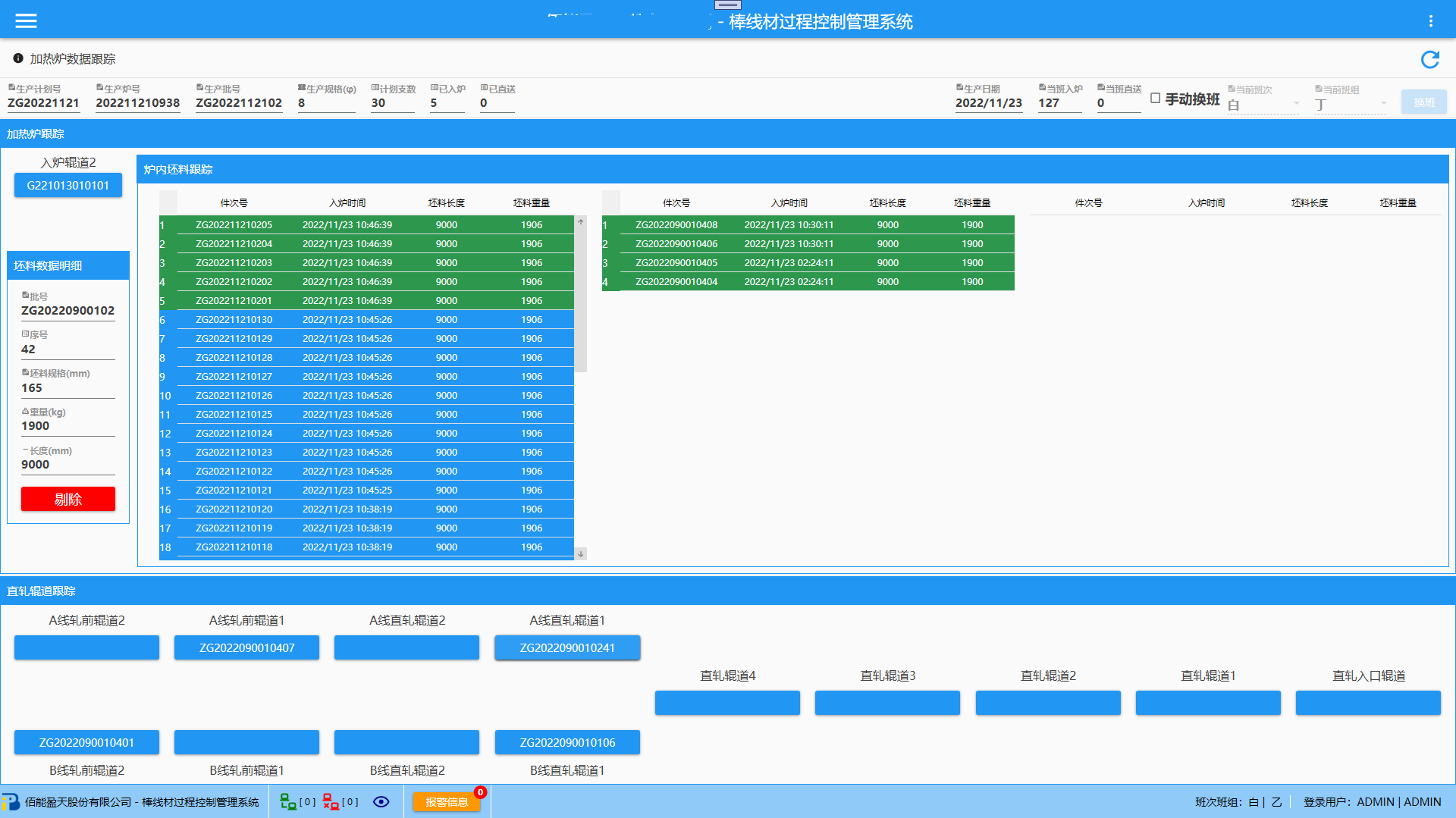Select row ZG2022090010404 in second table
This screenshot has height=818, width=1456.
(808, 281)
